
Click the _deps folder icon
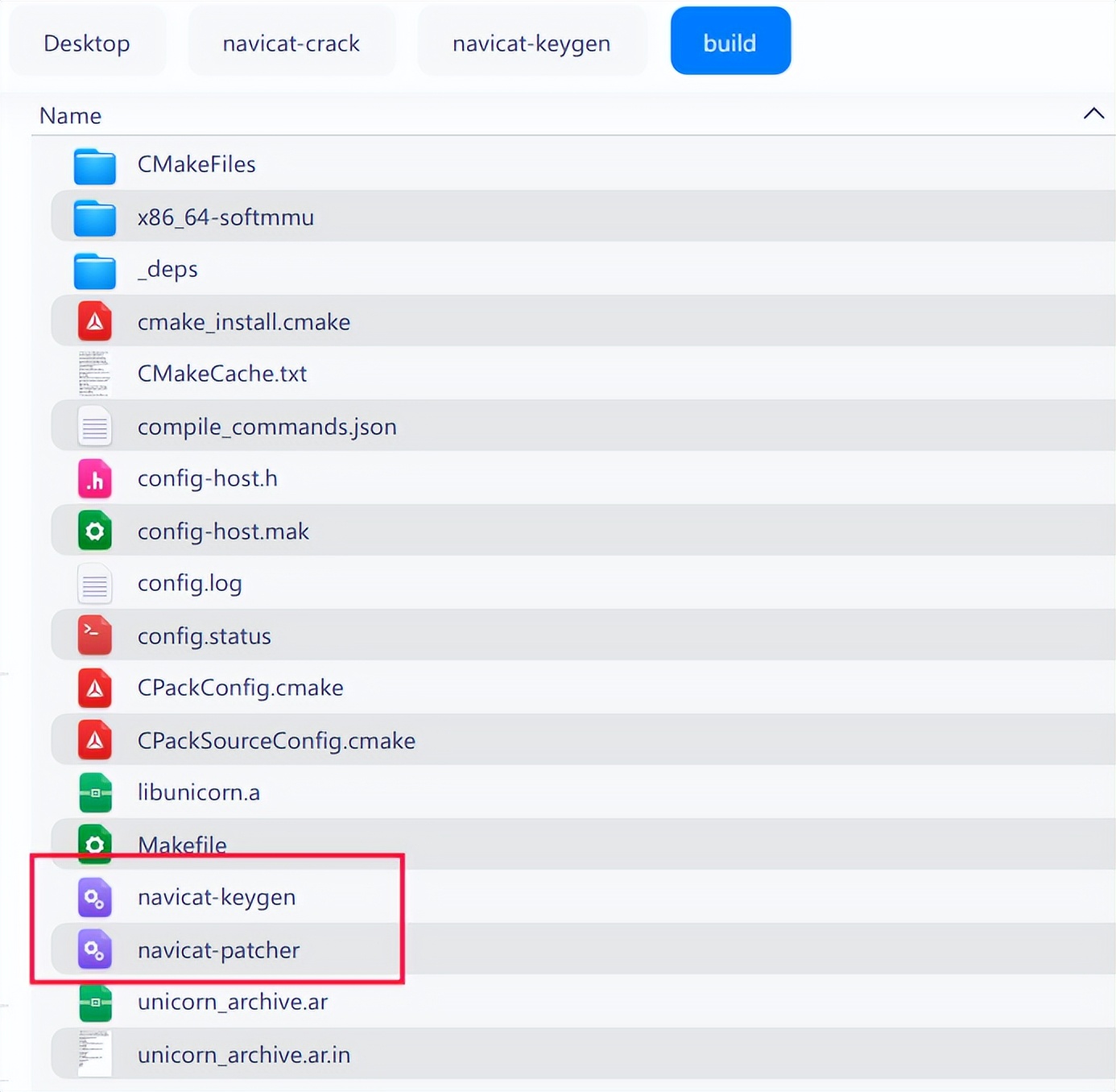94,271
